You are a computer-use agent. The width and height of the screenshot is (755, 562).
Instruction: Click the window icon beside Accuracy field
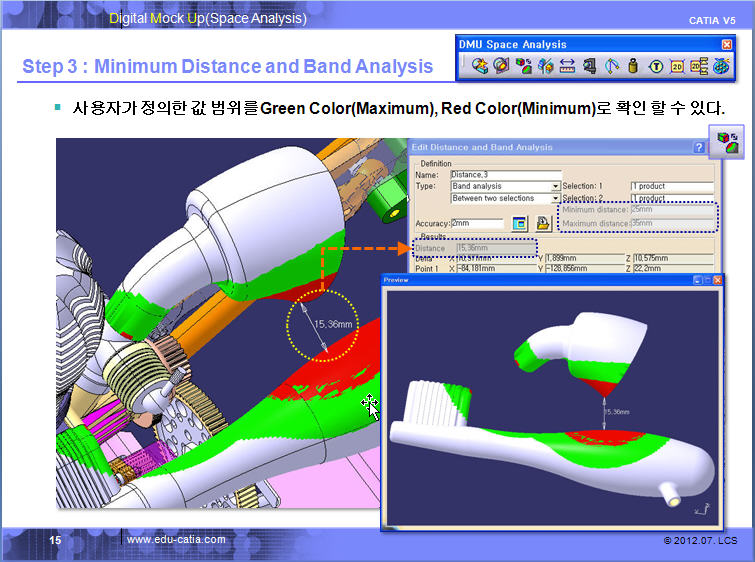pos(520,223)
